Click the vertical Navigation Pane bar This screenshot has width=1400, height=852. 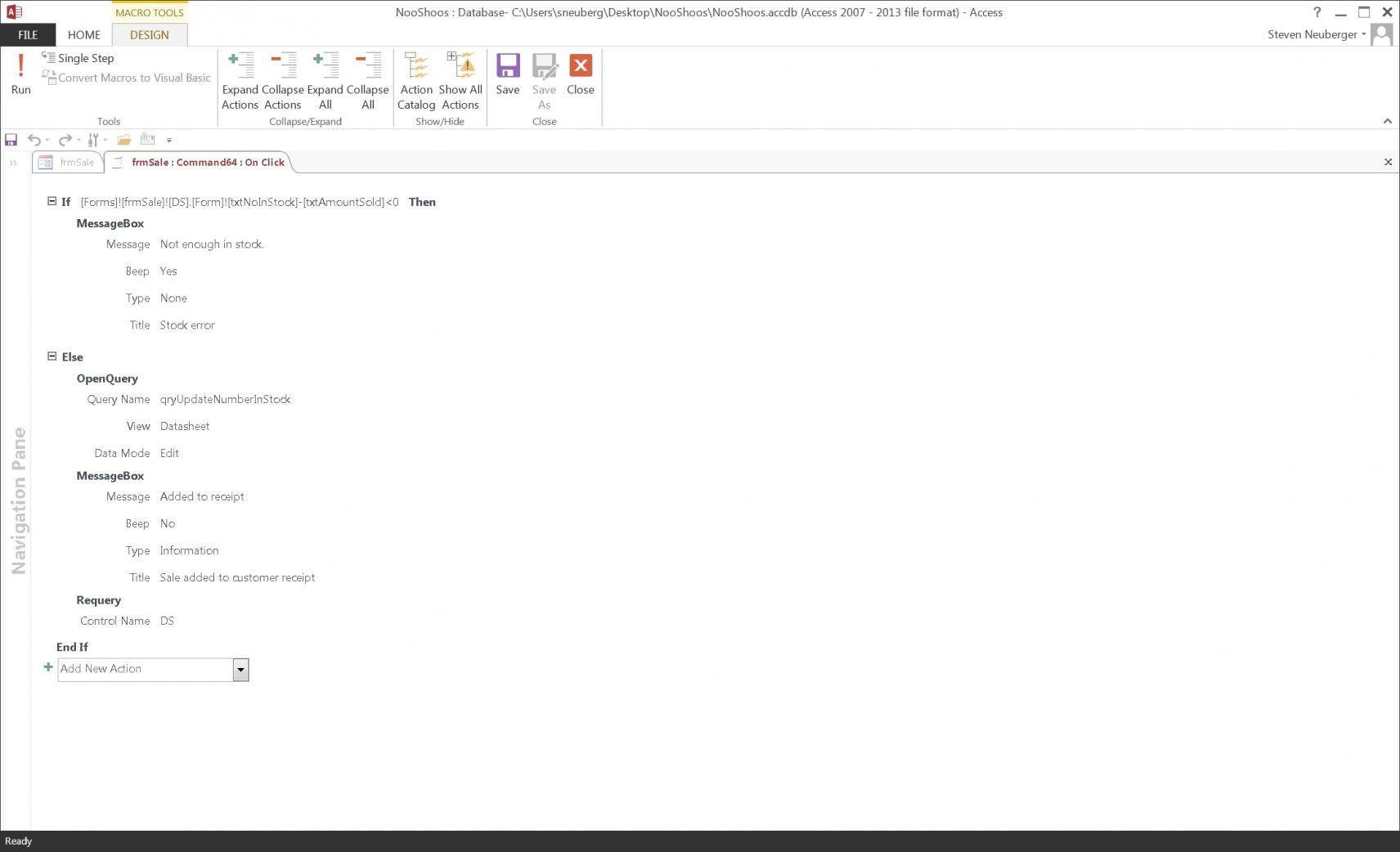click(18, 500)
